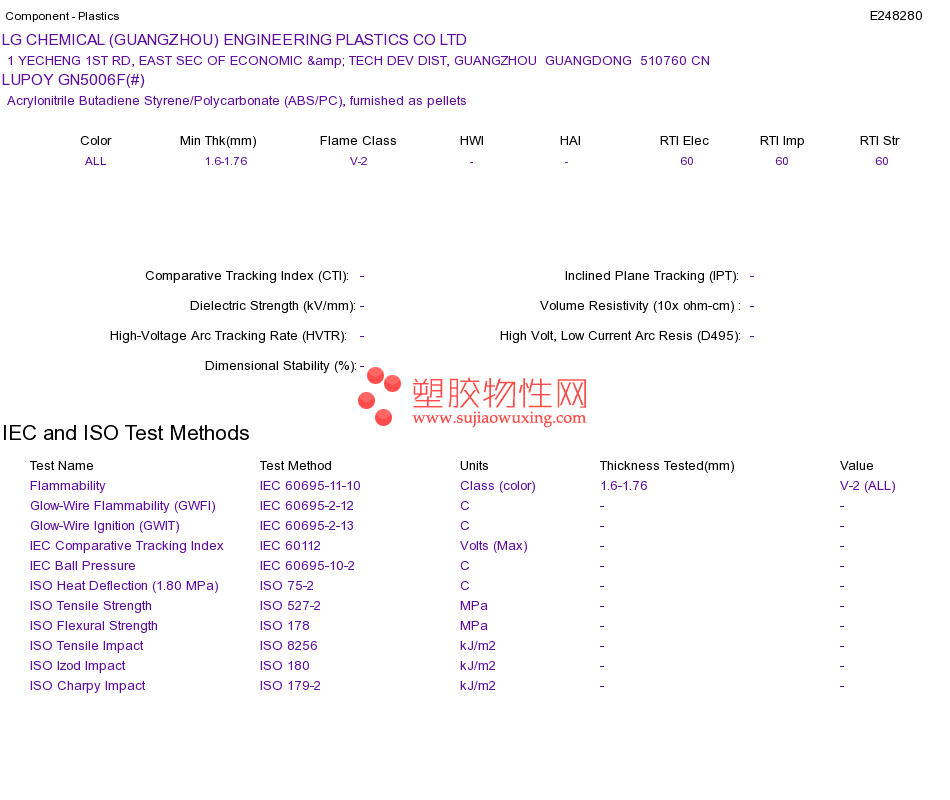The image size is (950, 800).
Task: Click the LUPOY GN5006F(#) material link
Action: click(x=73, y=80)
